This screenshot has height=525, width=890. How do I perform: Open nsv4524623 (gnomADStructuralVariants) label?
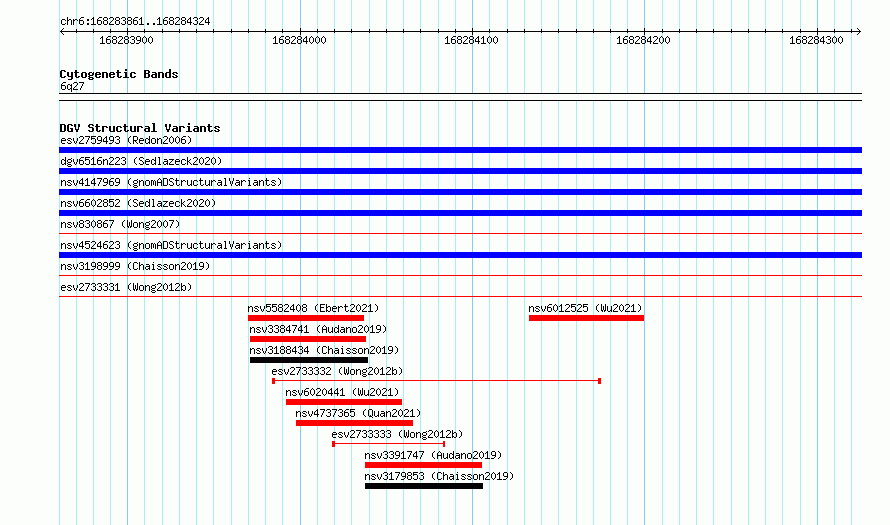[x=171, y=245]
